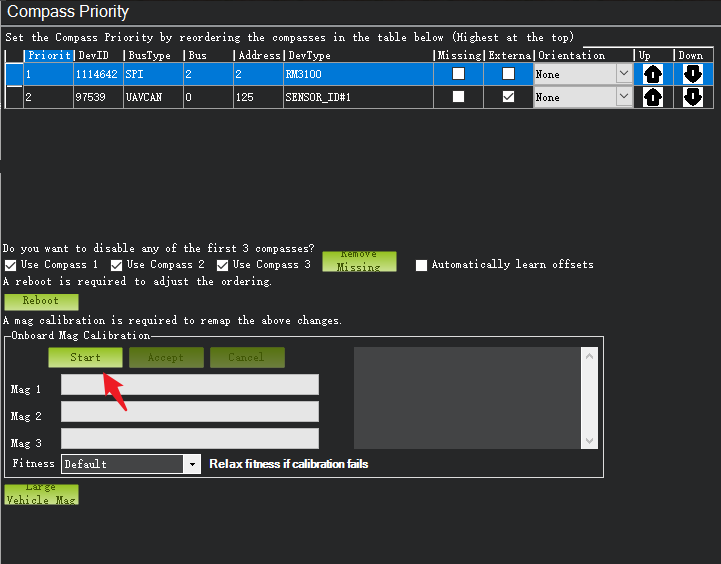Start the onboard mag calibration
This screenshot has height=564, width=721.
pyautogui.click(x=85, y=357)
